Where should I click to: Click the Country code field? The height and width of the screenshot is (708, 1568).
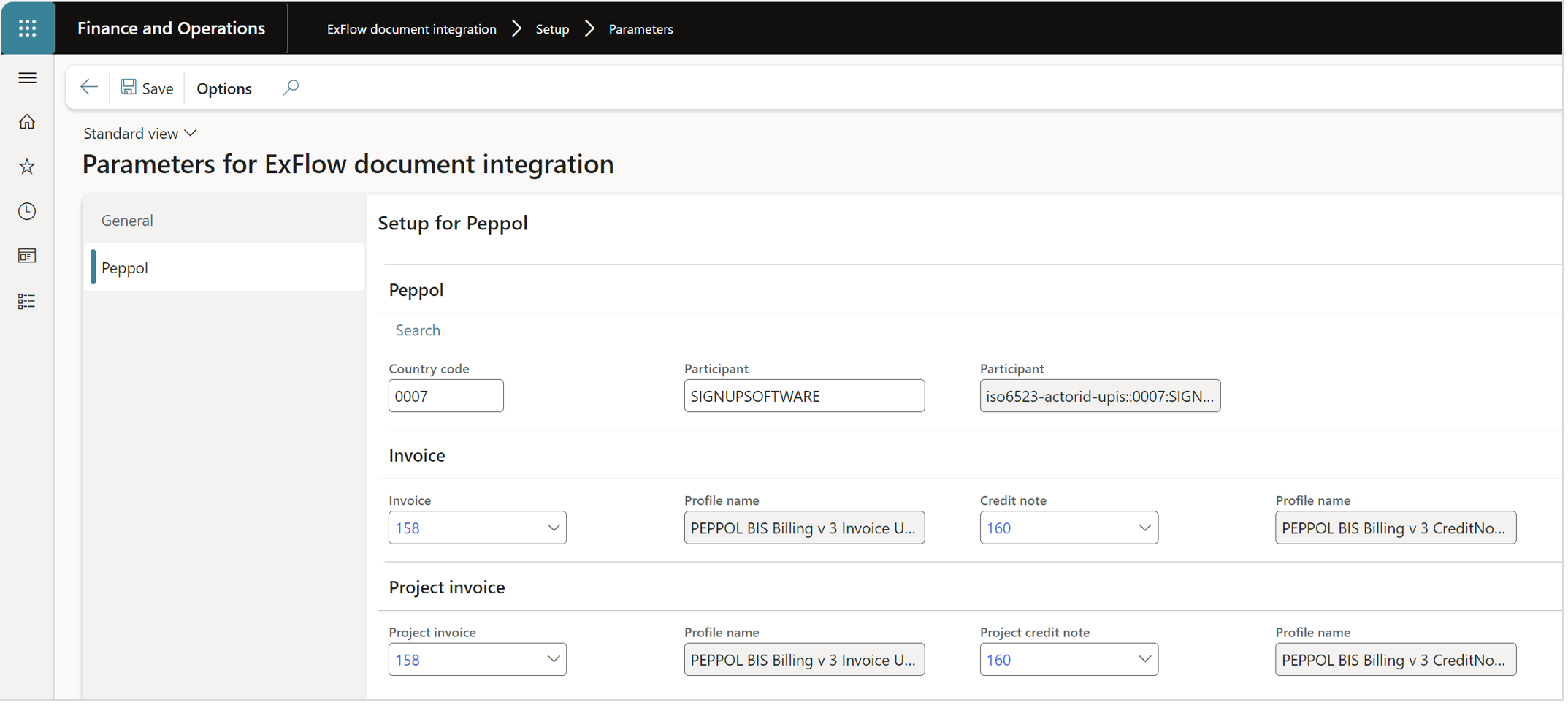click(x=446, y=397)
